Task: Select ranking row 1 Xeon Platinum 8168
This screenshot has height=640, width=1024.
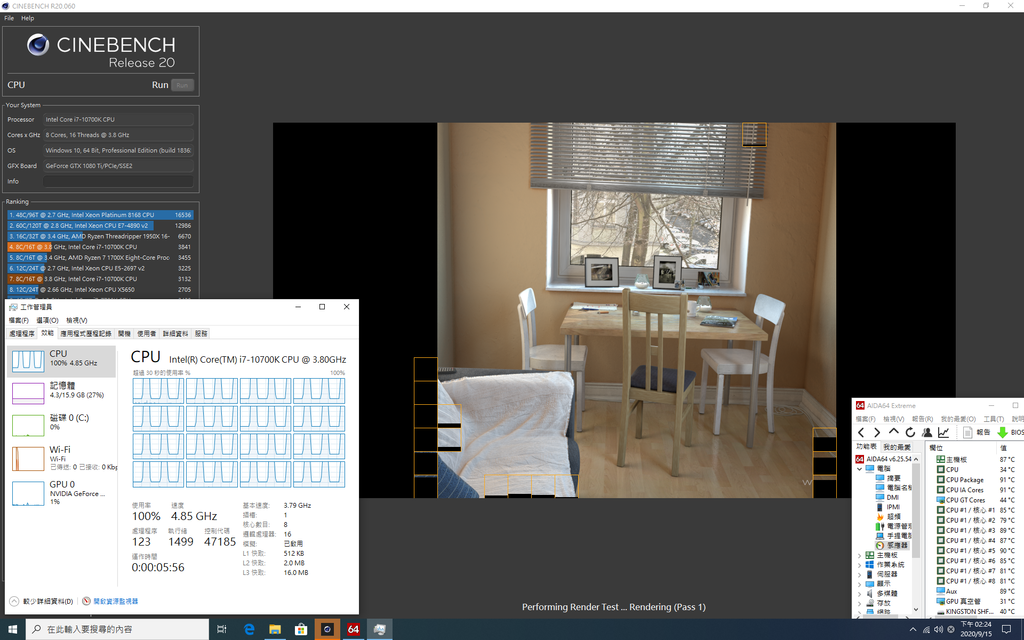Action: coord(100,215)
